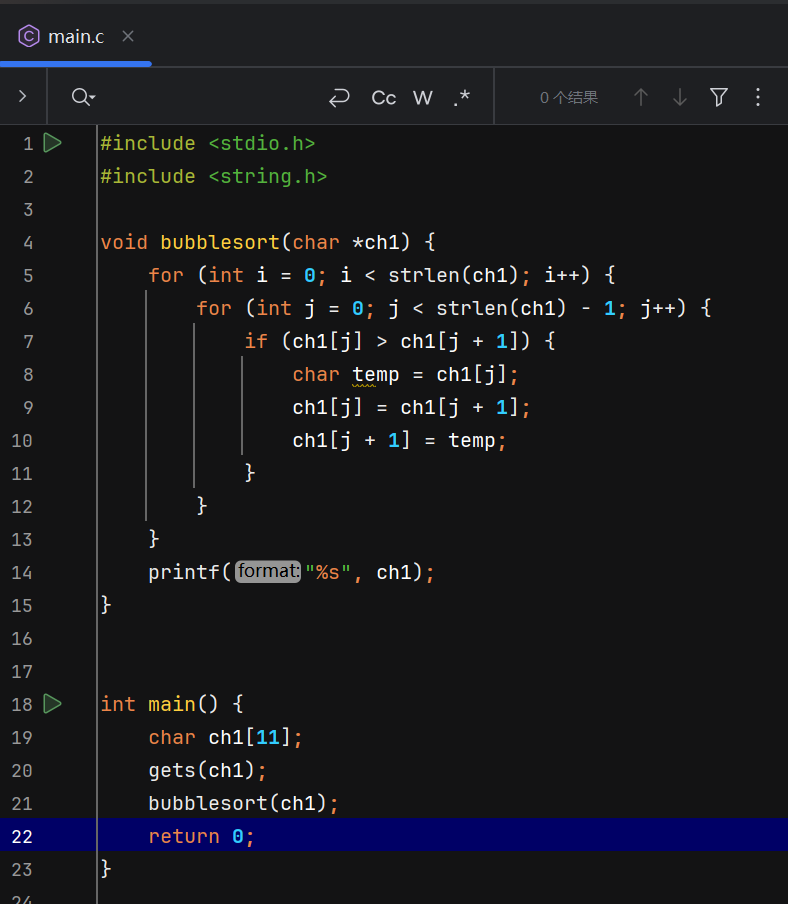The image size is (788, 904).
Task: Click the bubblesort call on line 21
Action: coord(208,803)
